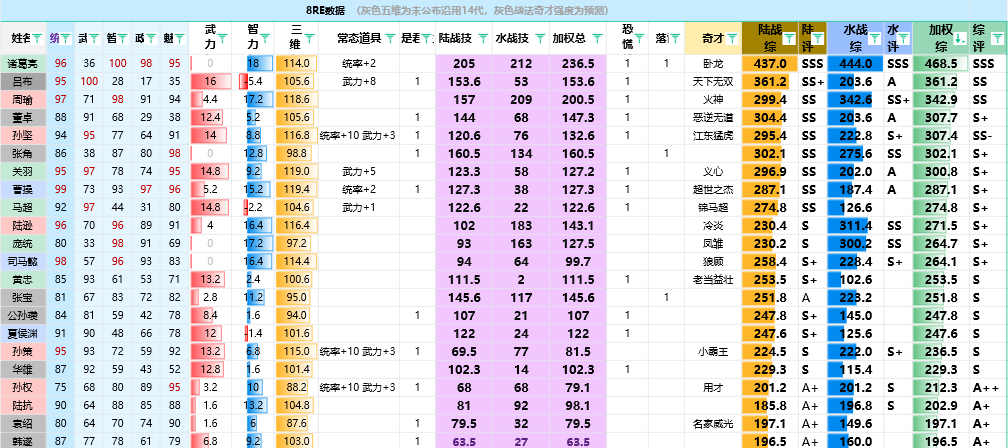This screenshot has width=1008, height=448.
Task: Open the 智力 column filter button
Action: (x=266, y=39)
